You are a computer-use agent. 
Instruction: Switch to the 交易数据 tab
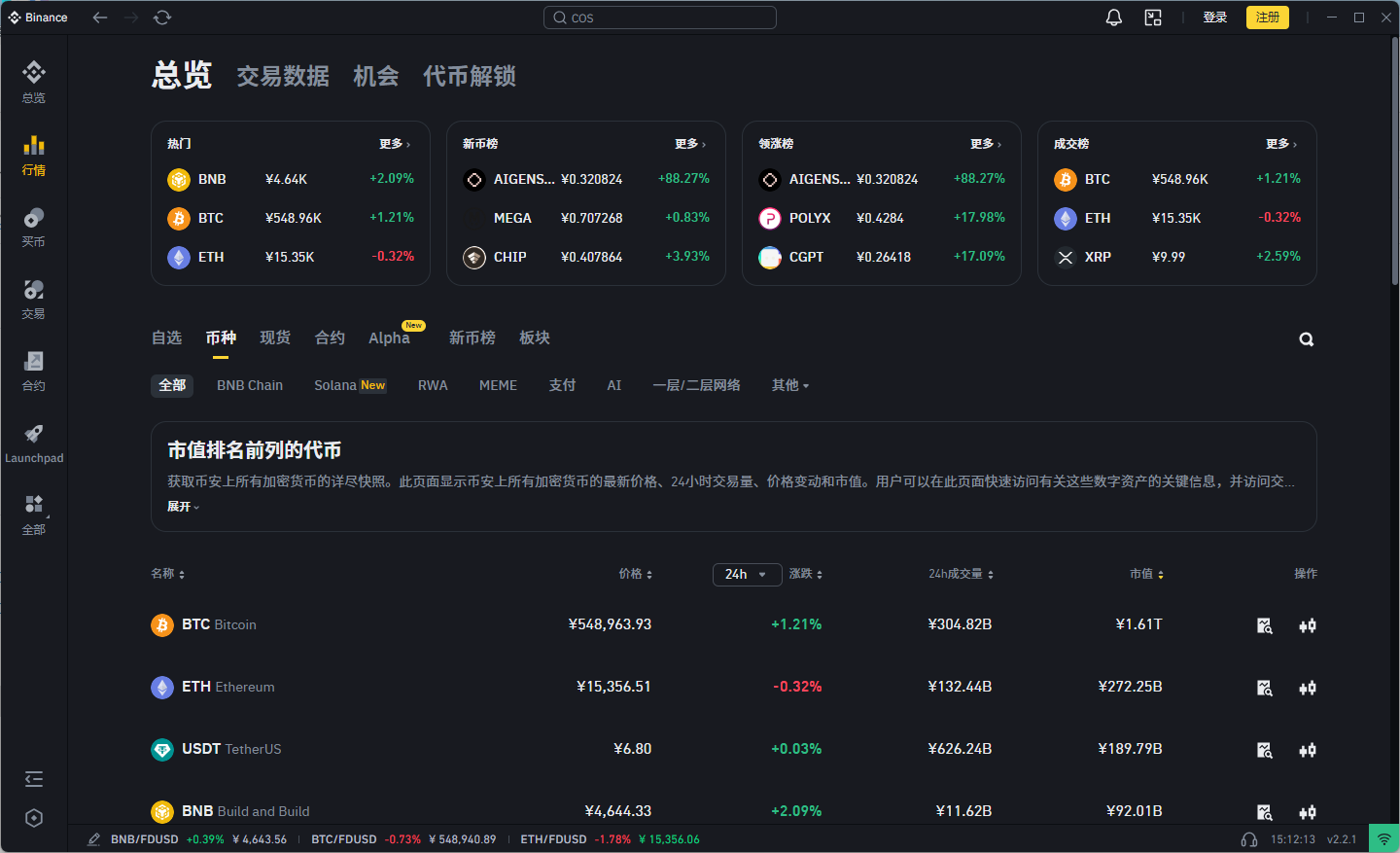tap(283, 76)
